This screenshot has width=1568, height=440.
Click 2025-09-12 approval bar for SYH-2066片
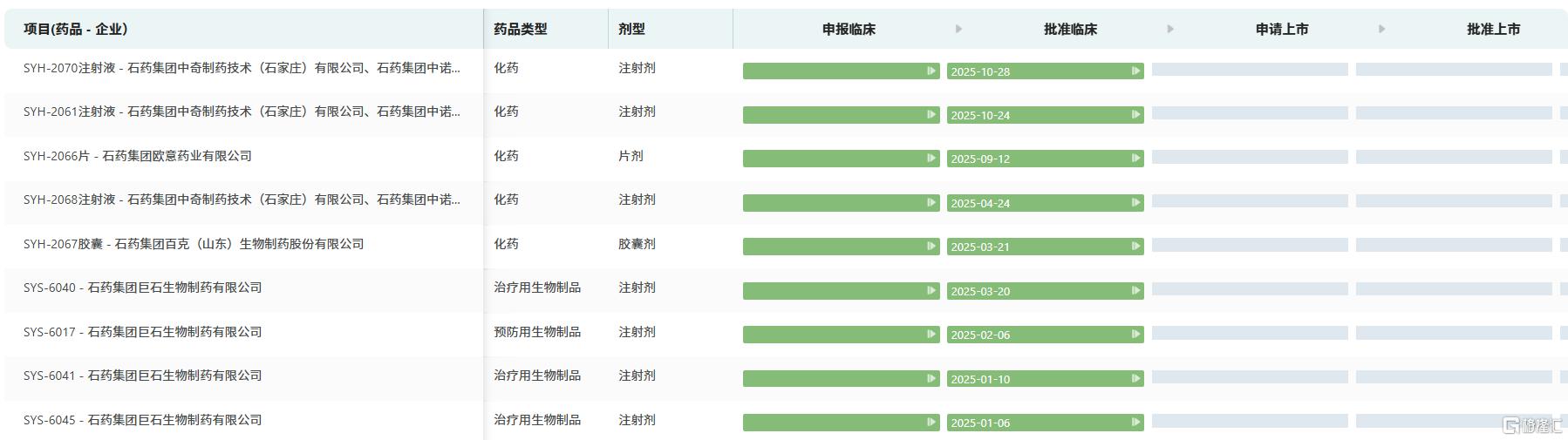tap(1045, 159)
